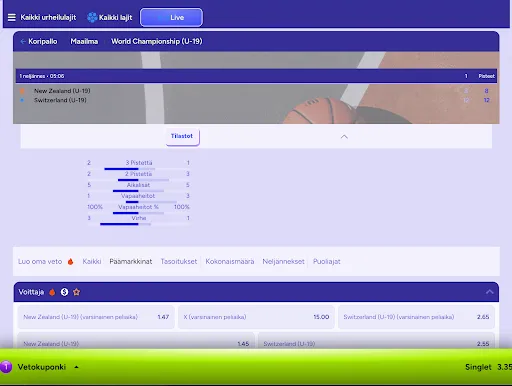Open the hamburger menu icon
The height and width of the screenshot is (386, 512).
(12, 17)
